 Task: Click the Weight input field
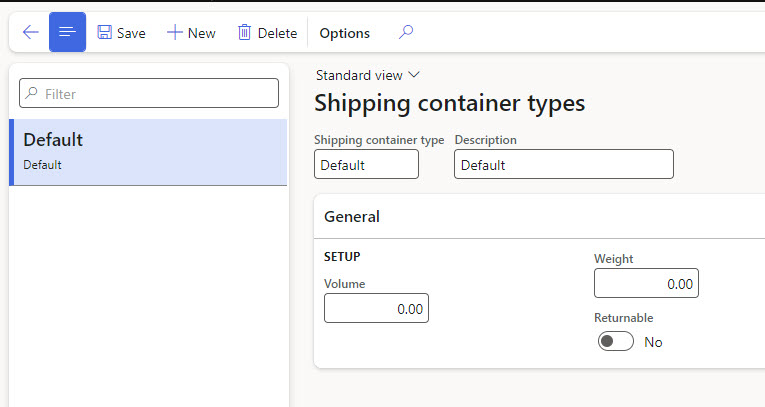pos(646,284)
